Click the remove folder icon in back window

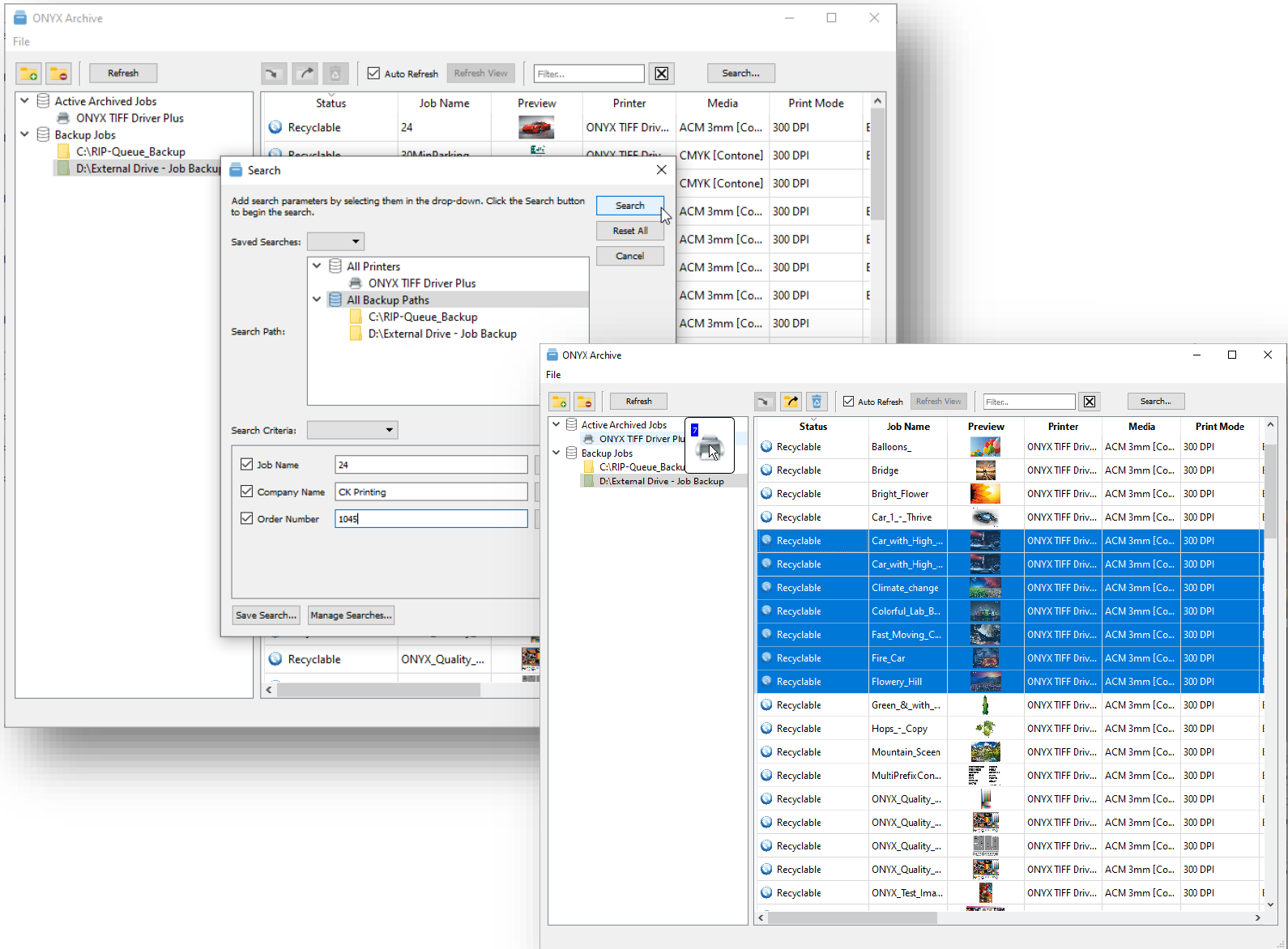coord(58,74)
